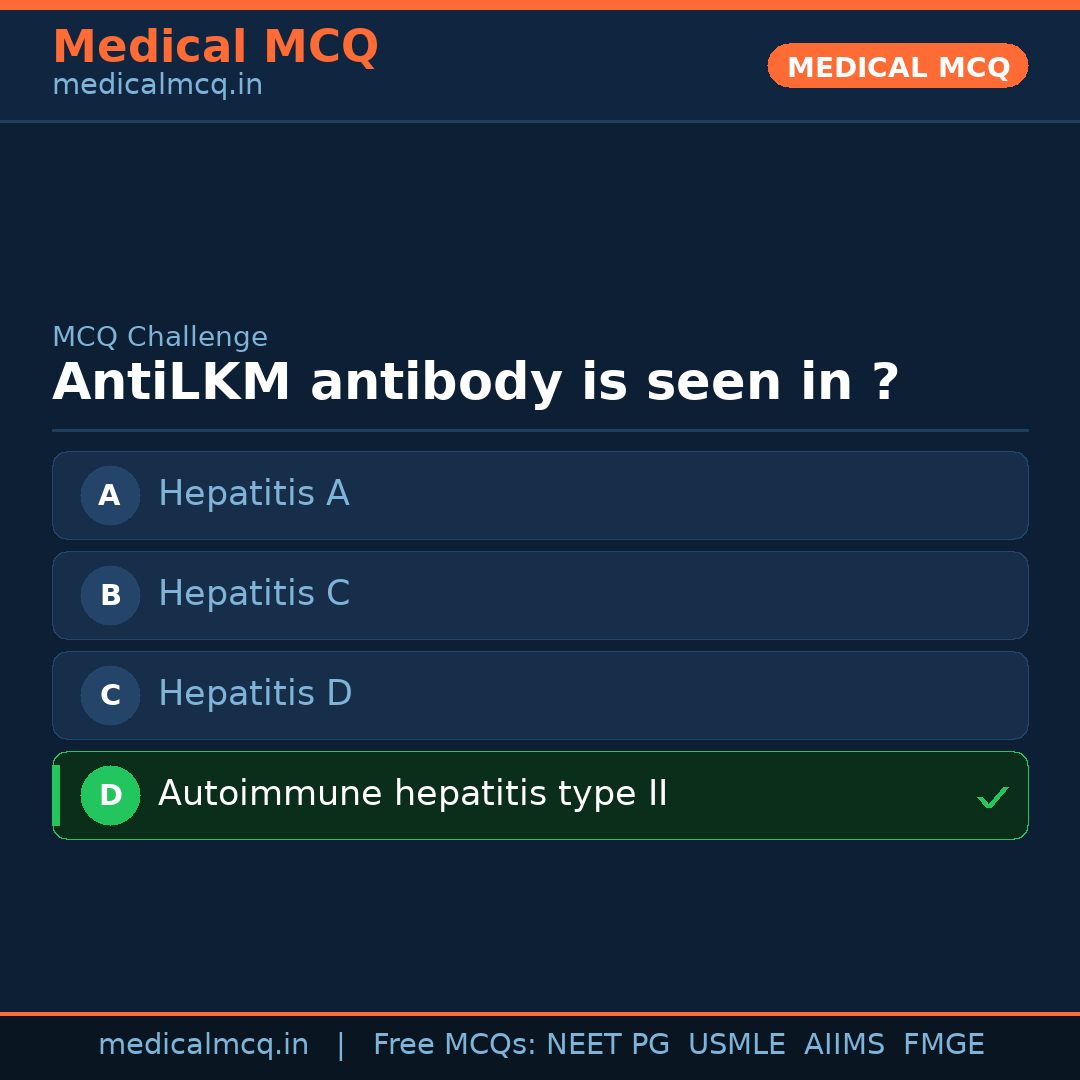The image size is (1080, 1080).
Task: Click the MCQ Challenge label
Action: click(160, 338)
